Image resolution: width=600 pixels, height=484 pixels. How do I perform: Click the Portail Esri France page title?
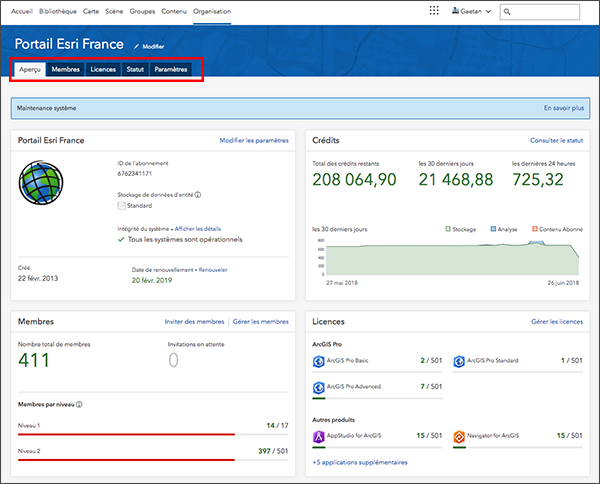(69, 44)
